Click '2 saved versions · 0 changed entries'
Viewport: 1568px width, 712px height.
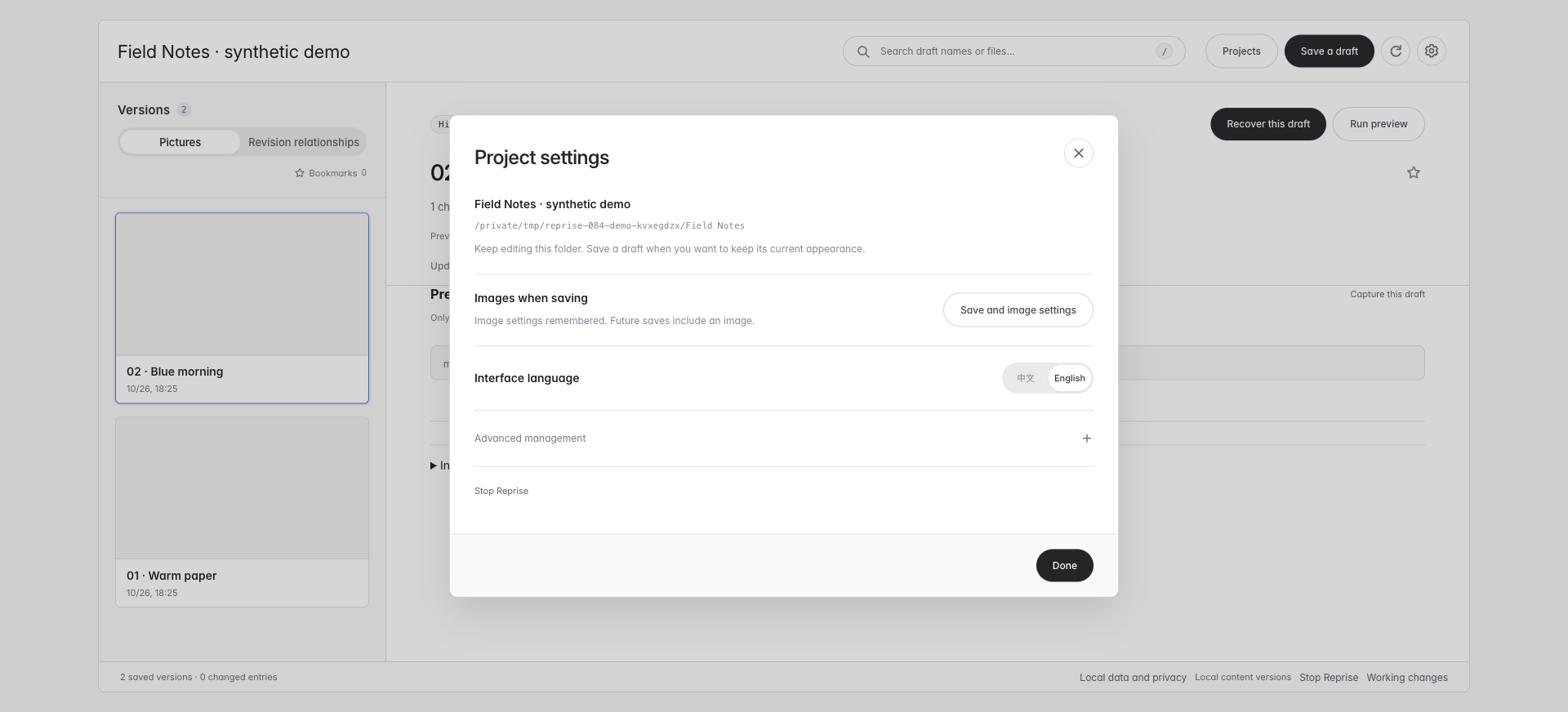198,678
